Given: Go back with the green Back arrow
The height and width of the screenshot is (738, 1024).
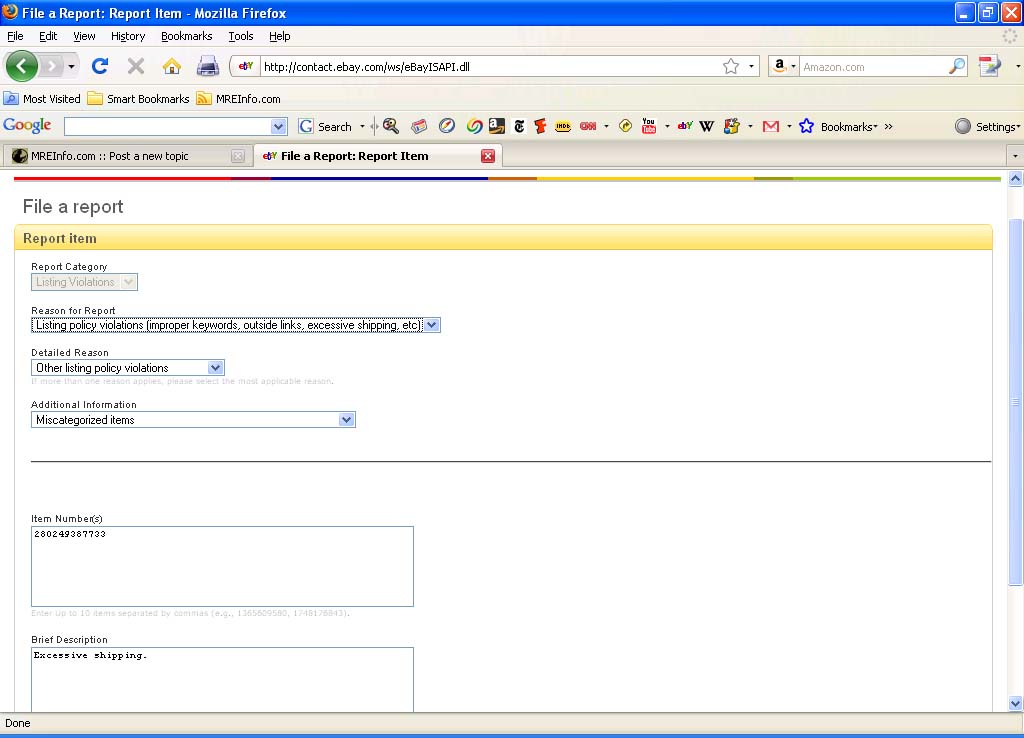Looking at the screenshot, I should click(x=22, y=66).
